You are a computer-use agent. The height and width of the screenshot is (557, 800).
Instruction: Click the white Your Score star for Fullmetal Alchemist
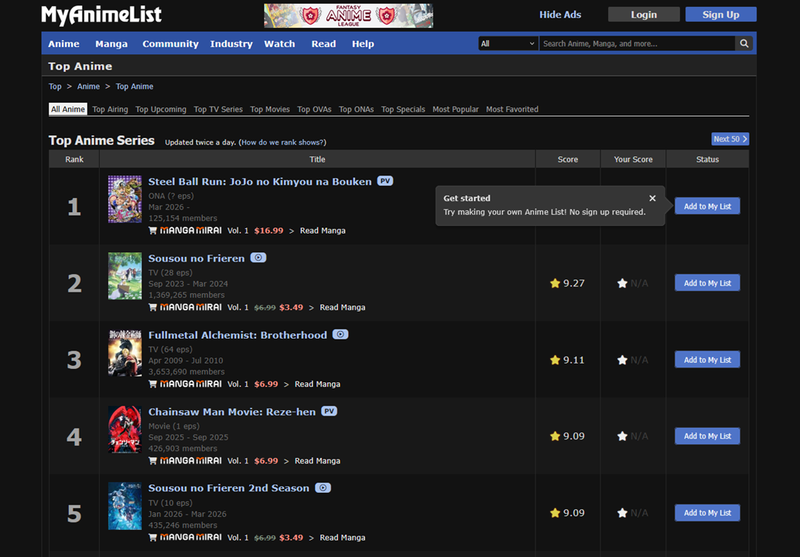tap(622, 360)
